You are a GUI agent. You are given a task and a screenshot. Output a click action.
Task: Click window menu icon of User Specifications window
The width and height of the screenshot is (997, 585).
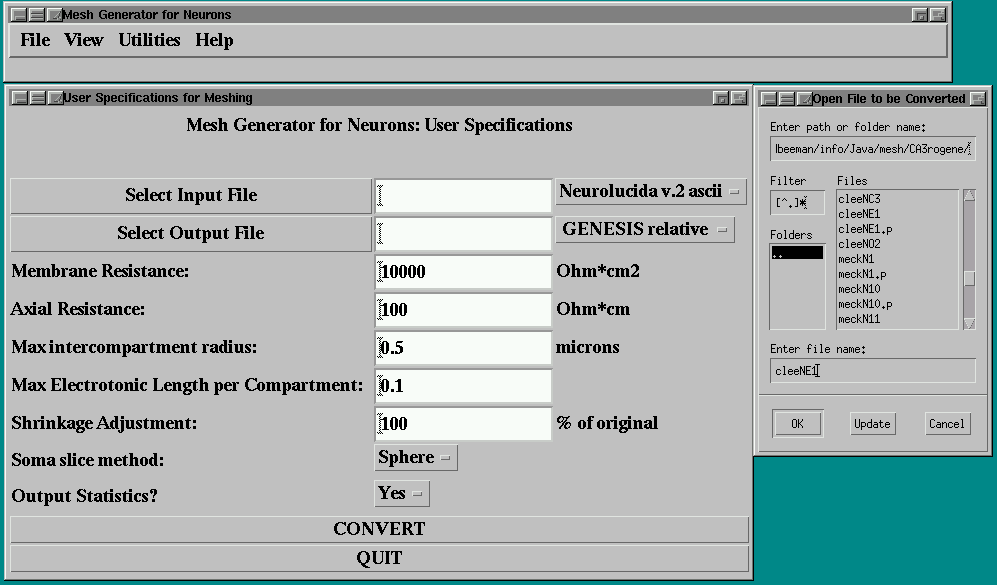[20, 98]
